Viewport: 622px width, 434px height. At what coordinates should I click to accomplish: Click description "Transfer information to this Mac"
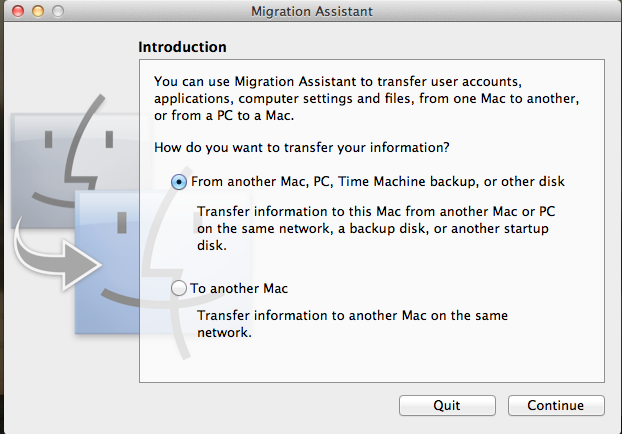tap(376, 229)
